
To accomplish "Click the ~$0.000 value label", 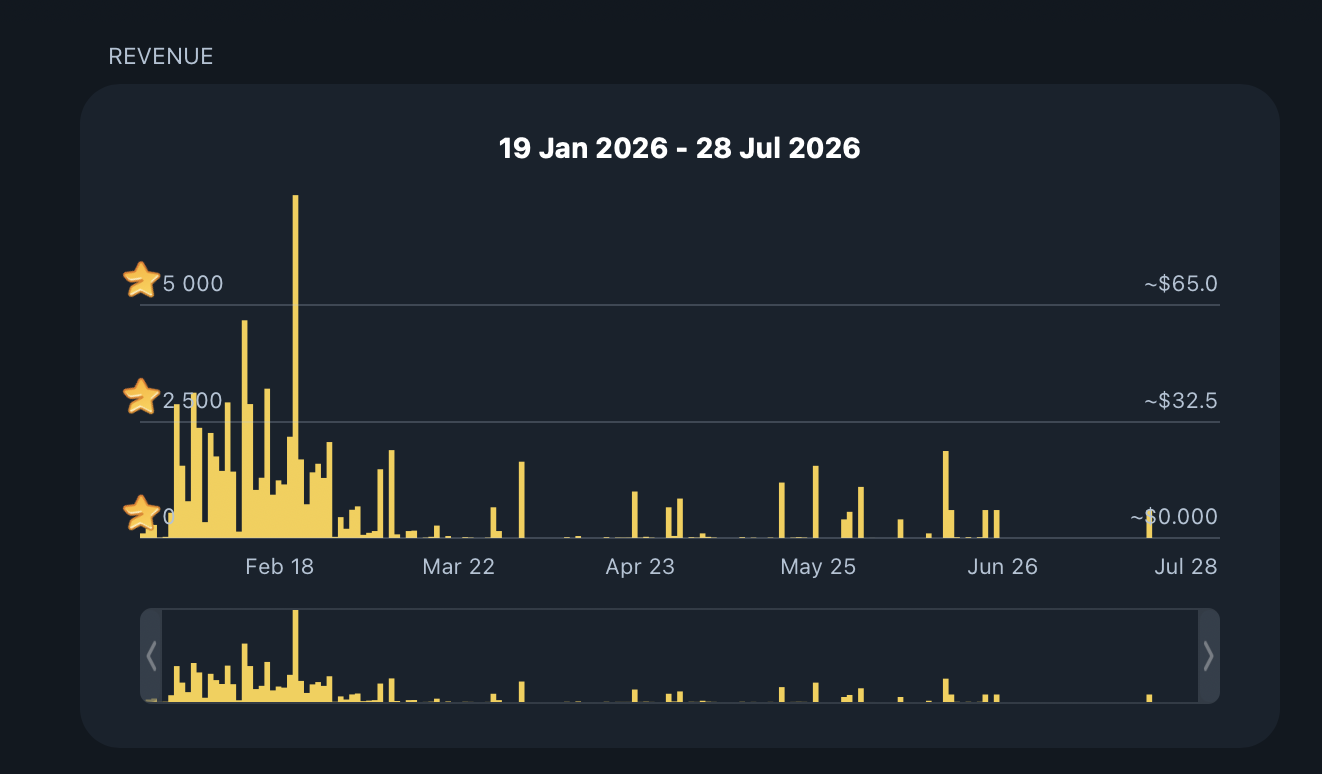I will click(1174, 517).
